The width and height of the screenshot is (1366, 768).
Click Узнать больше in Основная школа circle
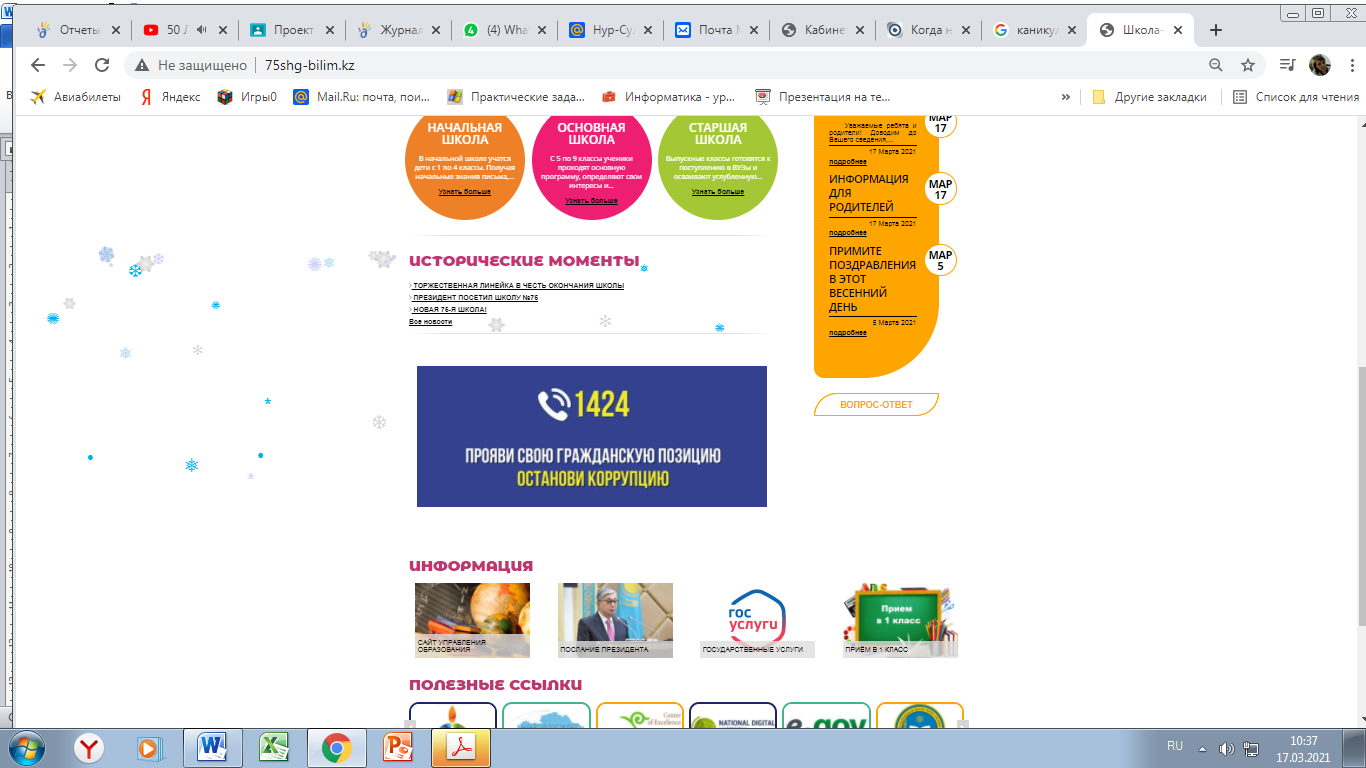tap(591, 201)
